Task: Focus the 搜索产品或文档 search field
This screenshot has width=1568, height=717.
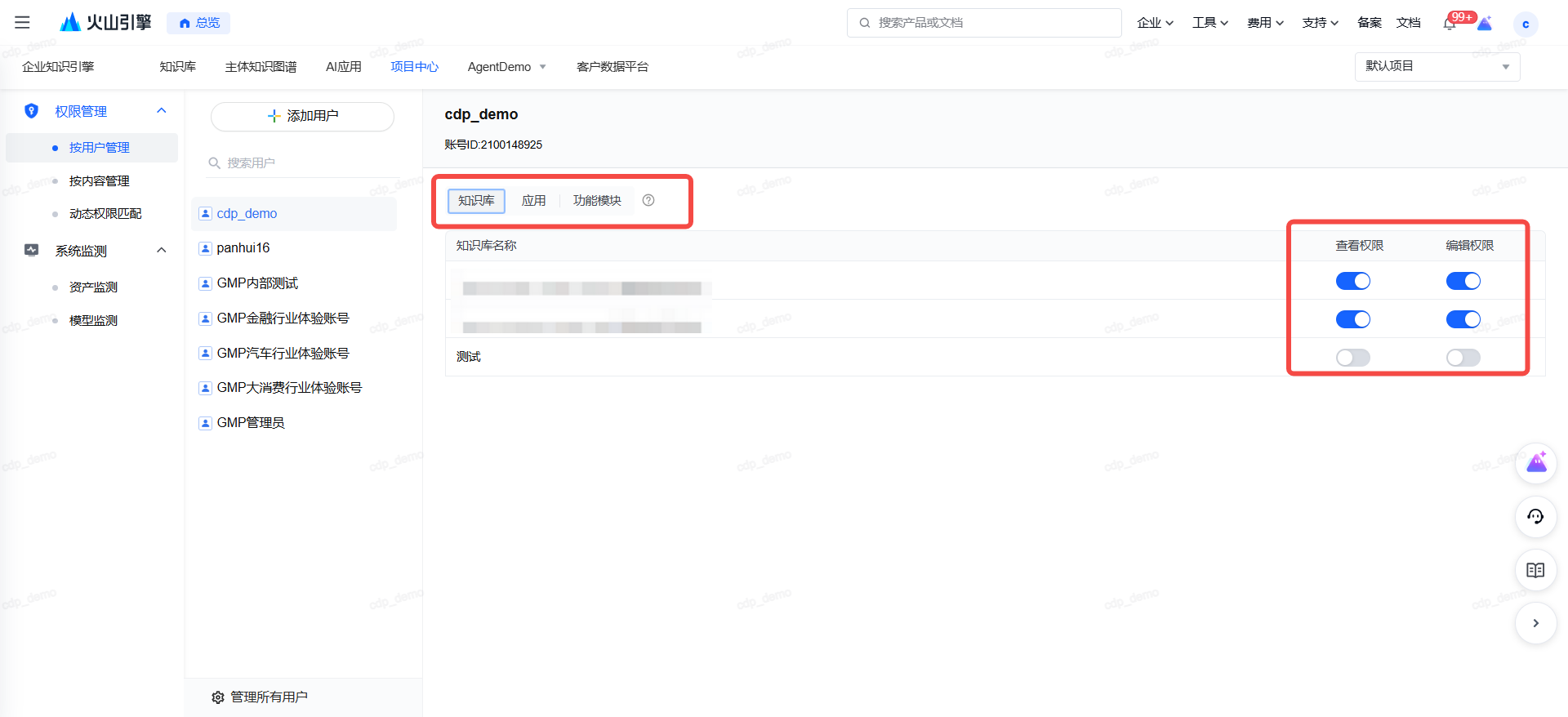Action: 984,23
